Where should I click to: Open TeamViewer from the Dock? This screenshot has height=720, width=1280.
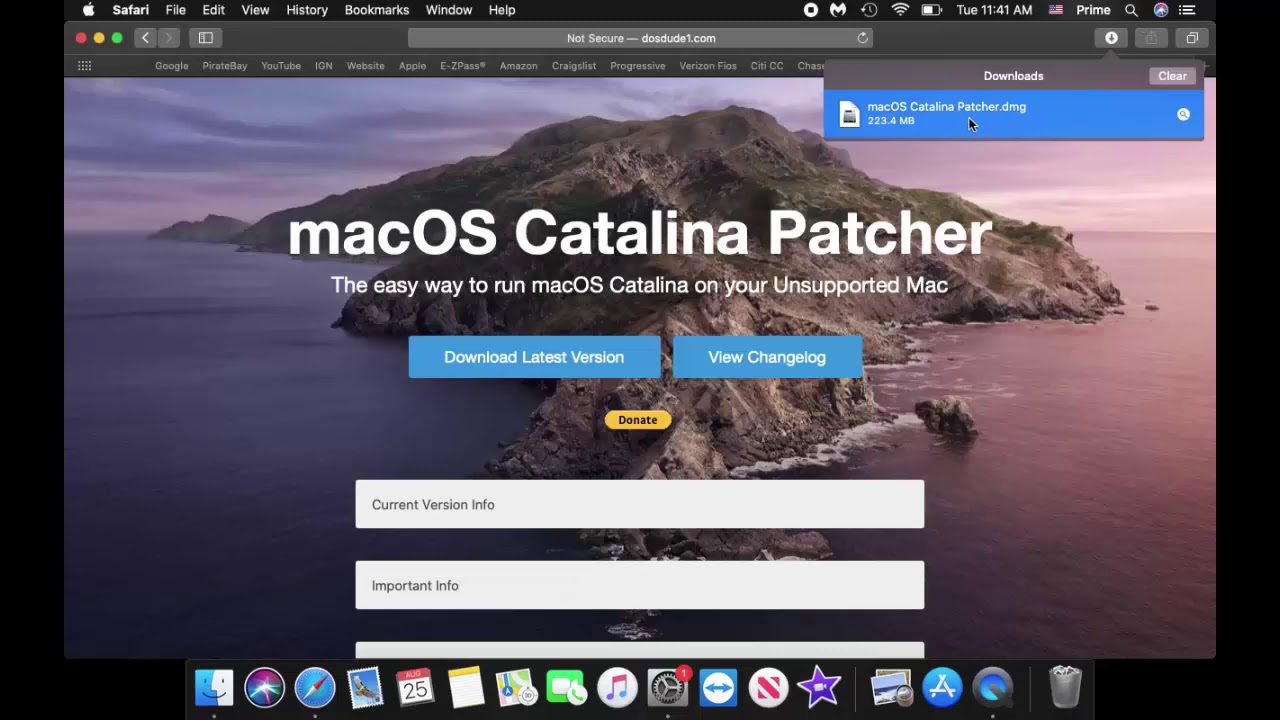tap(718, 688)
